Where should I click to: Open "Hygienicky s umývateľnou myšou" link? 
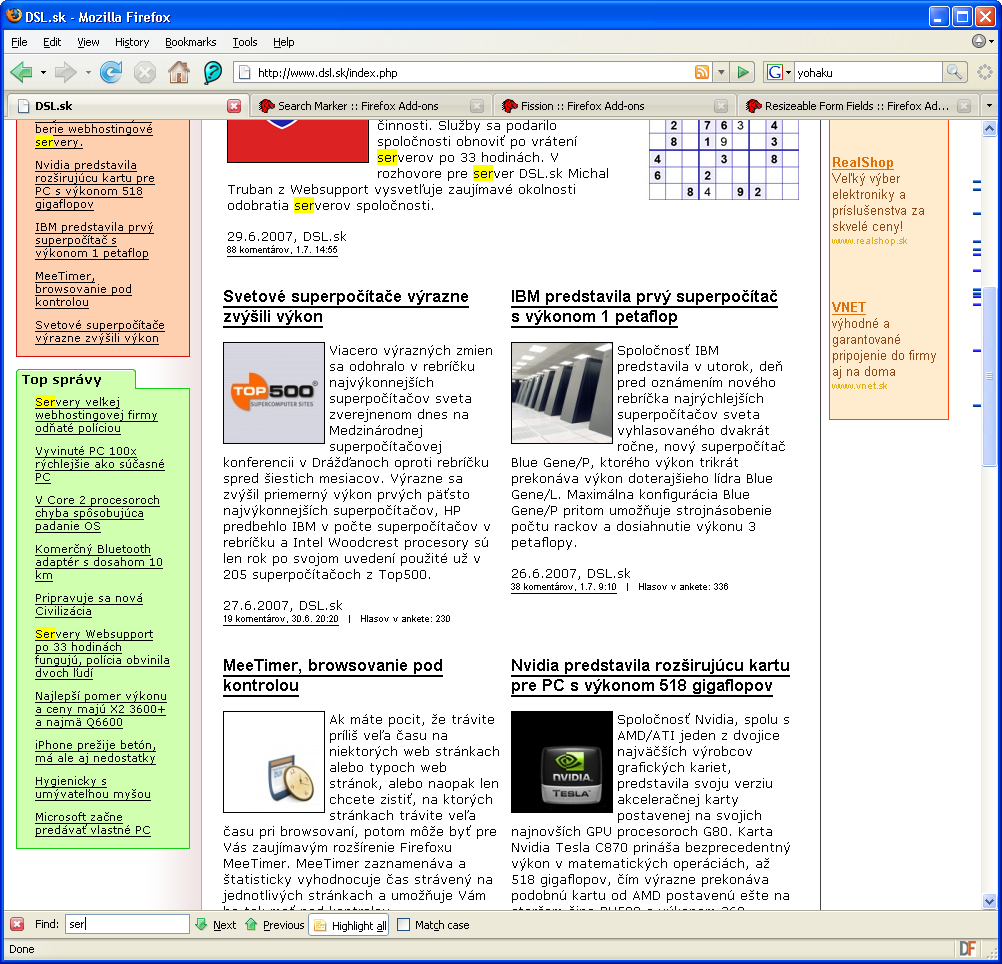coord(93,788)
